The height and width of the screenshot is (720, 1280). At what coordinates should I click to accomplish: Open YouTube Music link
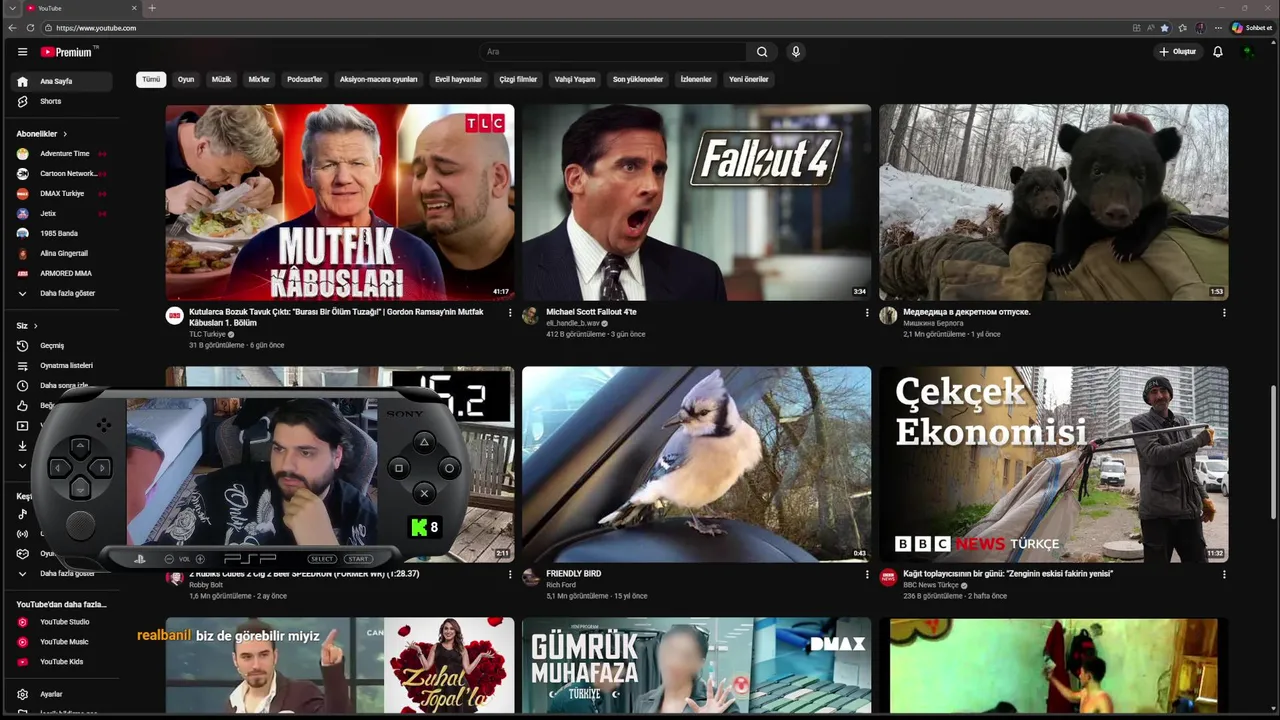pos(62,642)
